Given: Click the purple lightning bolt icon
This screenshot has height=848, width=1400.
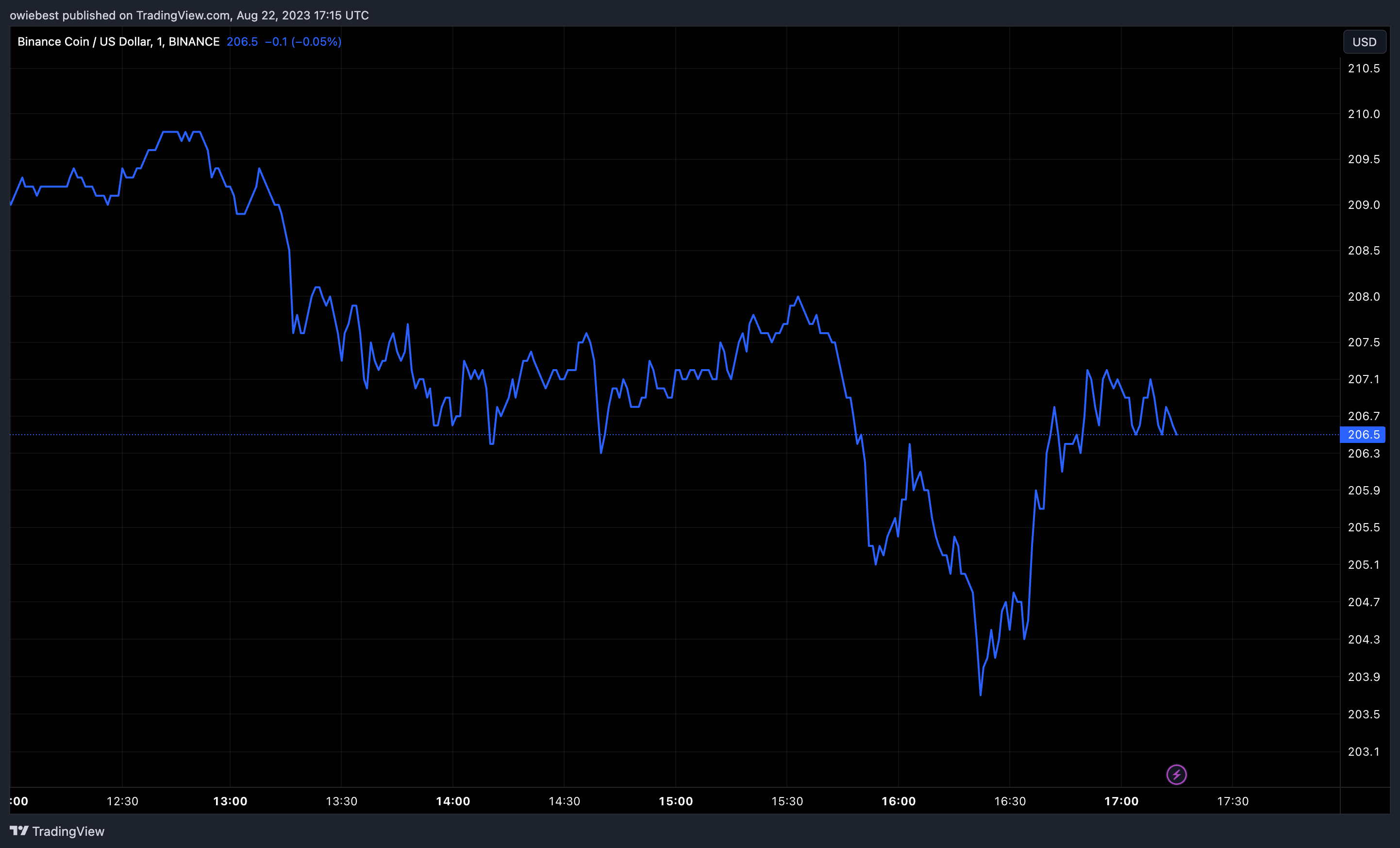Looking at the screenshot, I should [1176, 775].
